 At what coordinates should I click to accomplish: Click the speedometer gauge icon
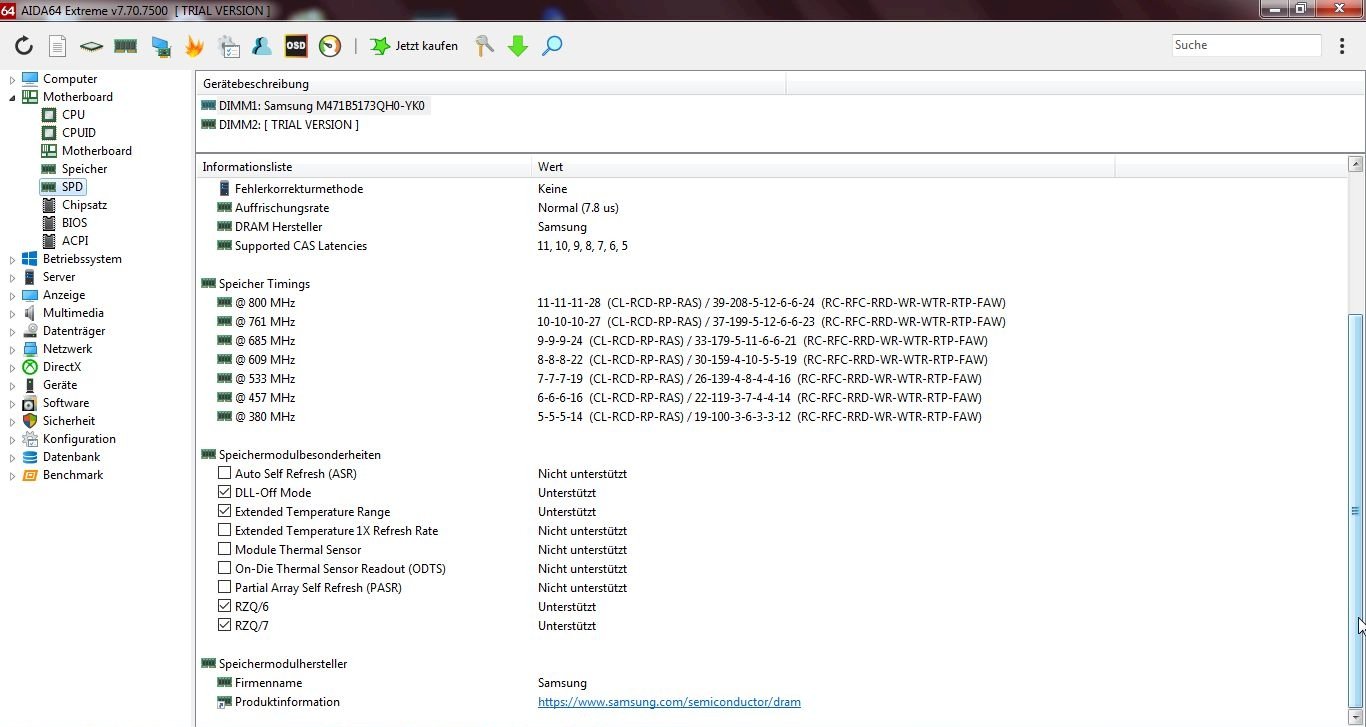point(330,46)
